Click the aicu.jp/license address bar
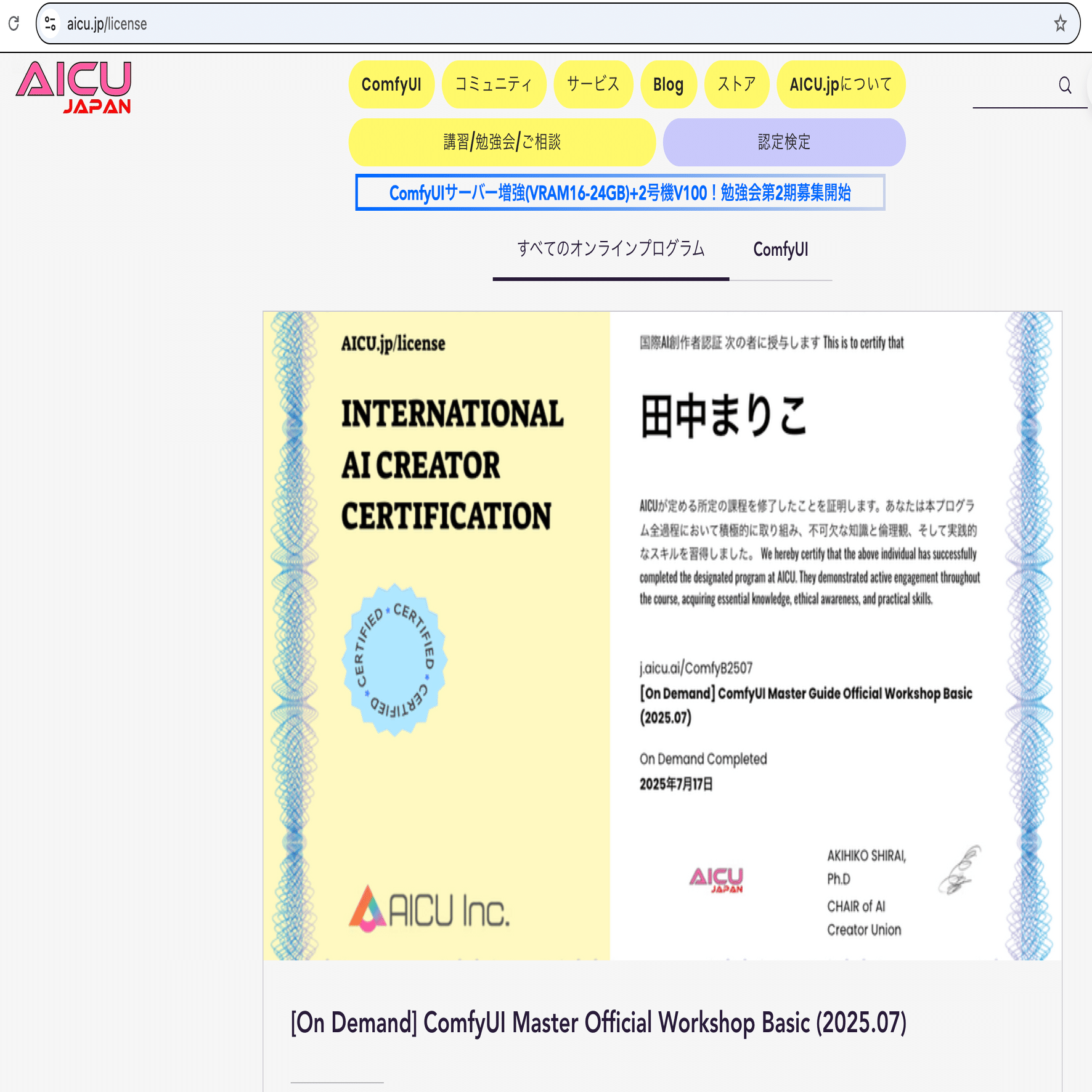This screenshot has width=1092, height=1092. pos(558,24)
